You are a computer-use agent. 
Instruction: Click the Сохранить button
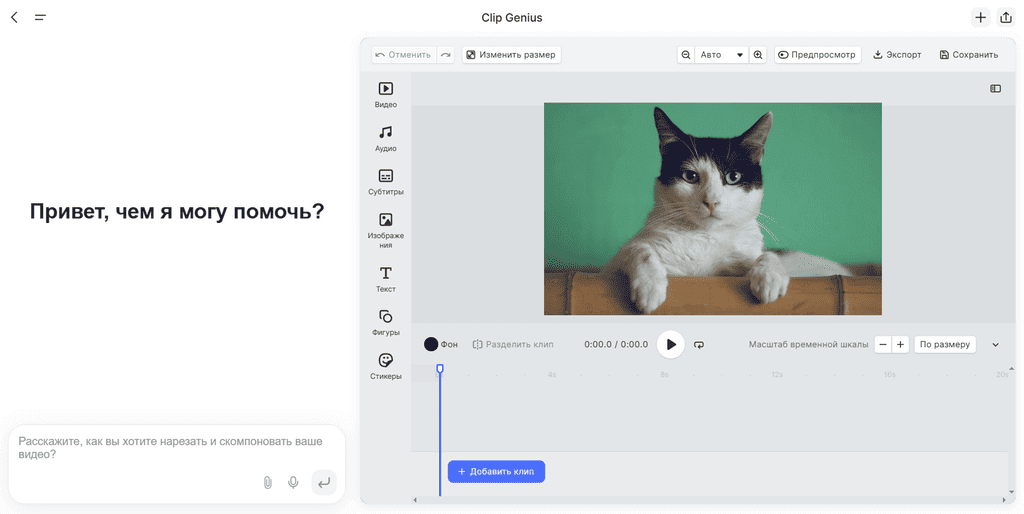tap(969, 55)
